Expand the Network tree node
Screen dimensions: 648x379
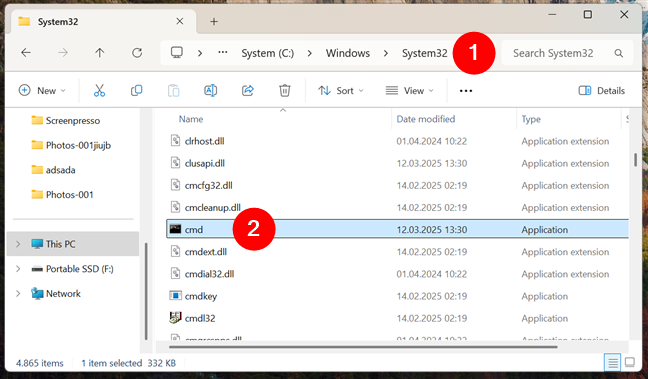(18, 293)
